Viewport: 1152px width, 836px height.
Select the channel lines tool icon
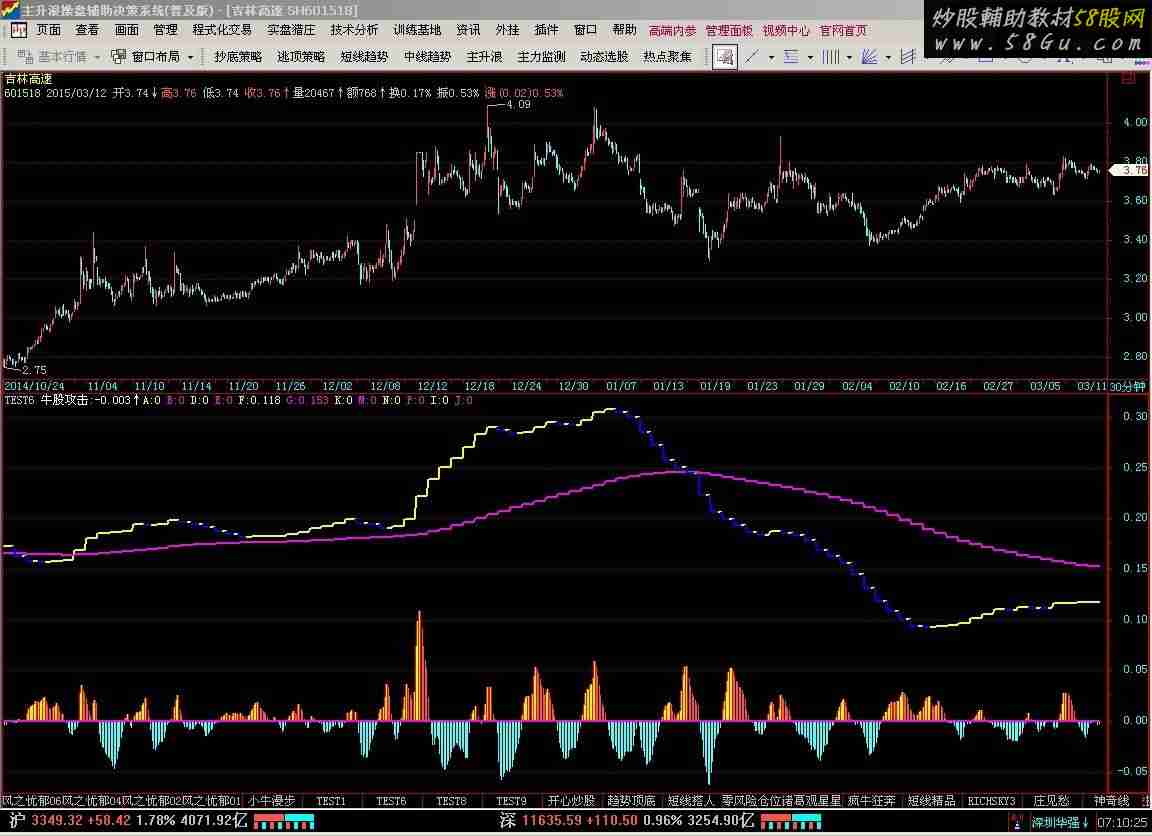click(x=908, y=57)
